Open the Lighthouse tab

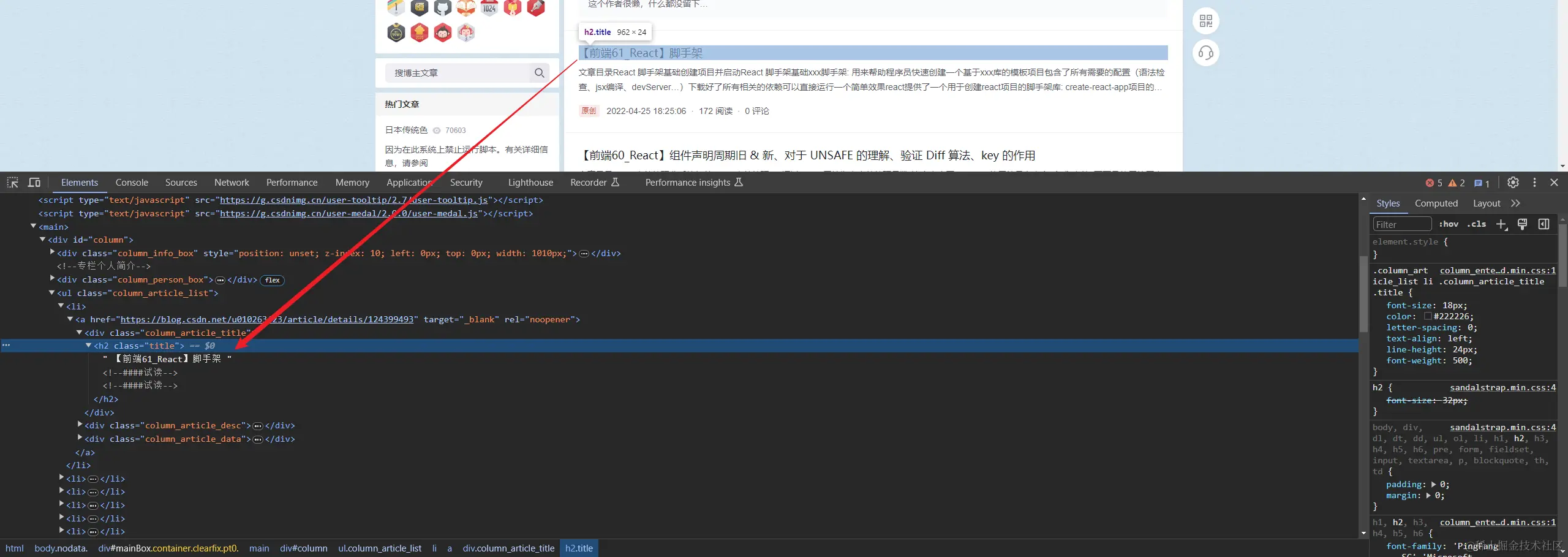(x=530, y=183)
